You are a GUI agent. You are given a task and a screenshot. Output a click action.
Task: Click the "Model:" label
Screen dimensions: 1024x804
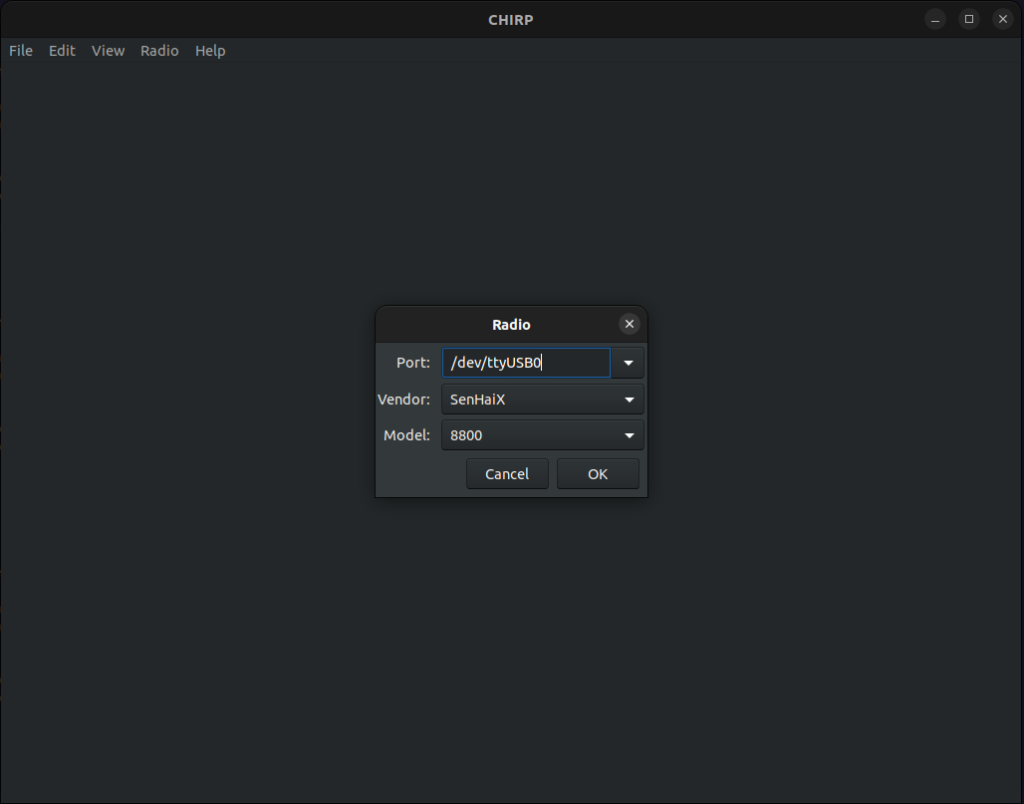point(407,436)
